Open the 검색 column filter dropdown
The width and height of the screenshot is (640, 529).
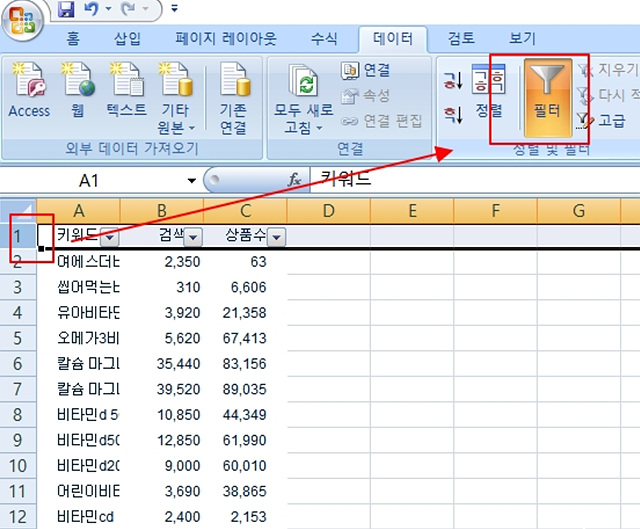tap(193, 237)
